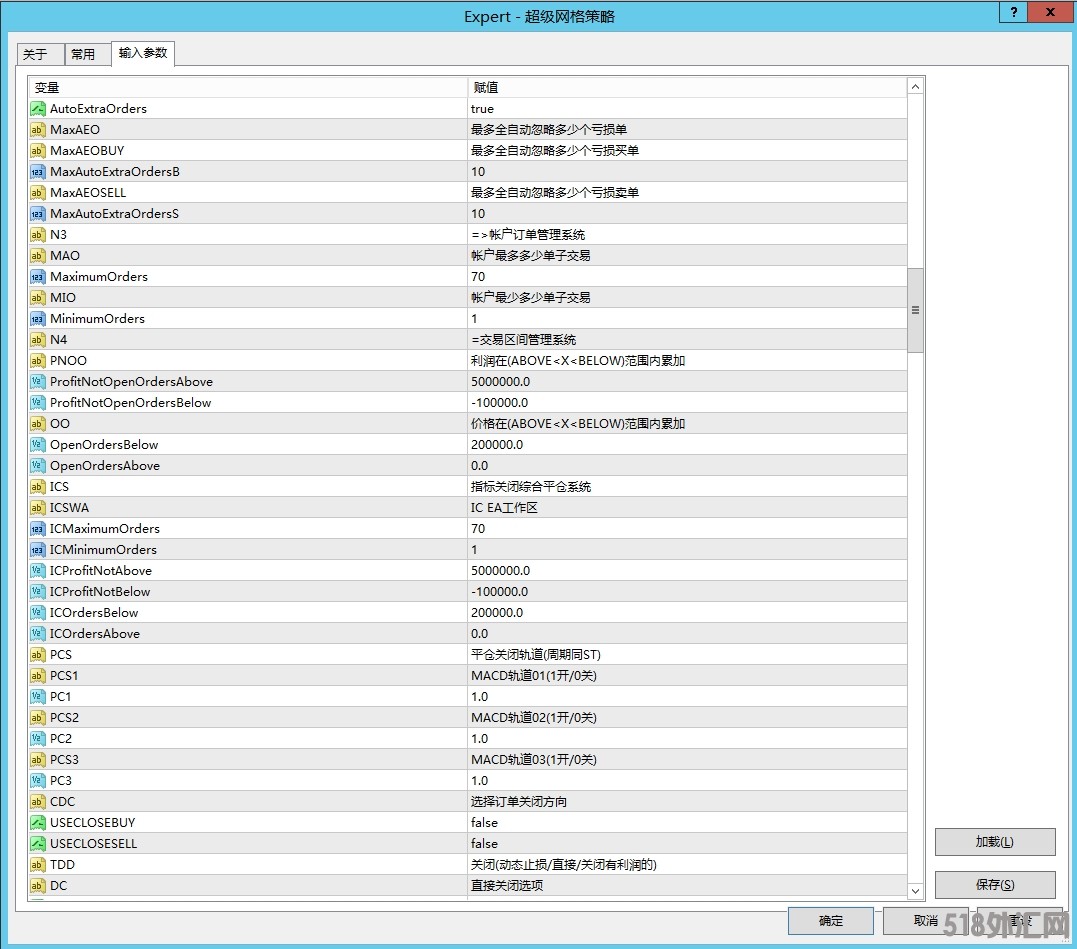This screenshot has width=1077, height=949.
Task: Click the integer icon next to MaximumOrders
Action: point(38,277)
